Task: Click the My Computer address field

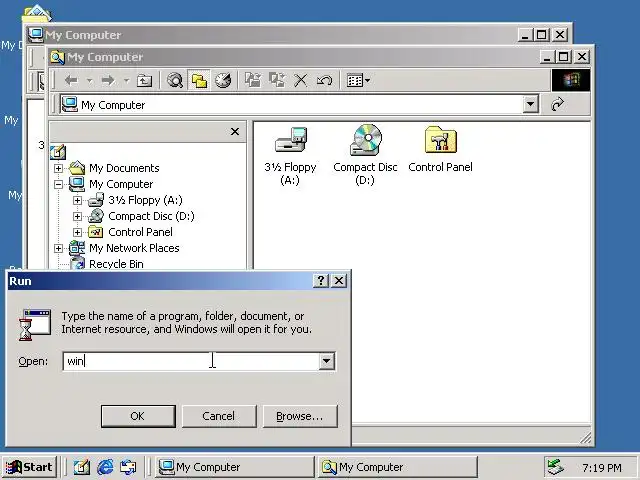Action: coord(291,104)
